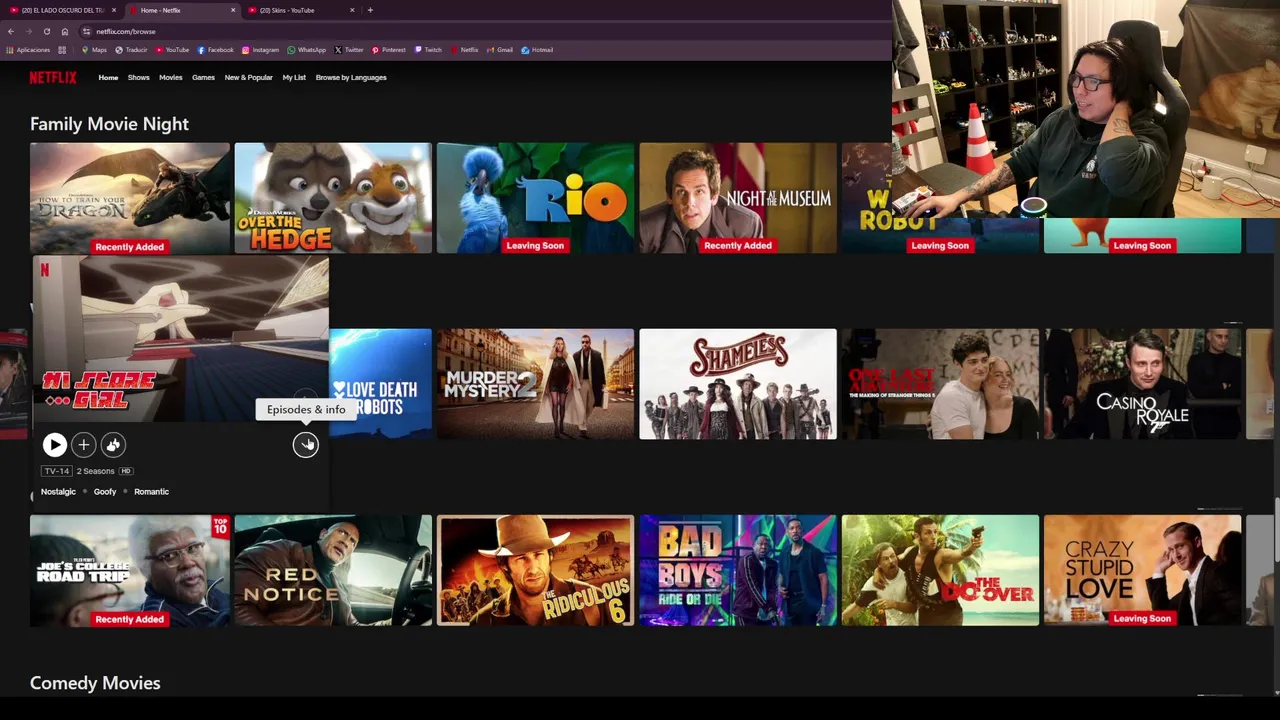Select Crazy Stupid Love thumbnail
This screenshot has height=720, width=1280.
tap(1142, 571)
